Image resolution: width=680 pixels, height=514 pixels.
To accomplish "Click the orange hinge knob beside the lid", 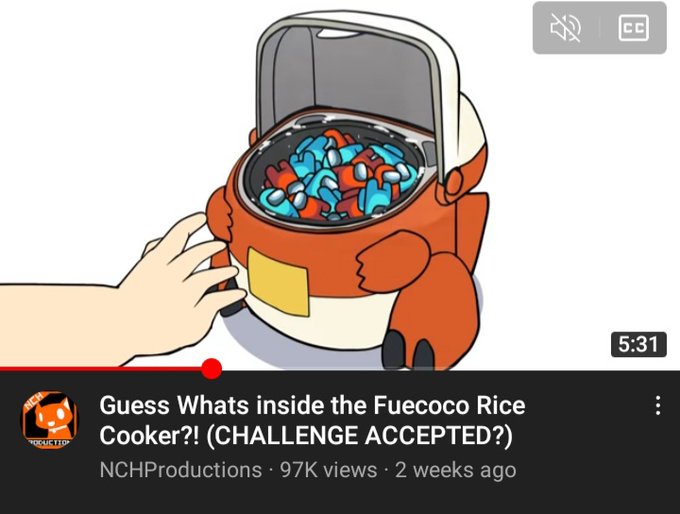I will [454, 182].
